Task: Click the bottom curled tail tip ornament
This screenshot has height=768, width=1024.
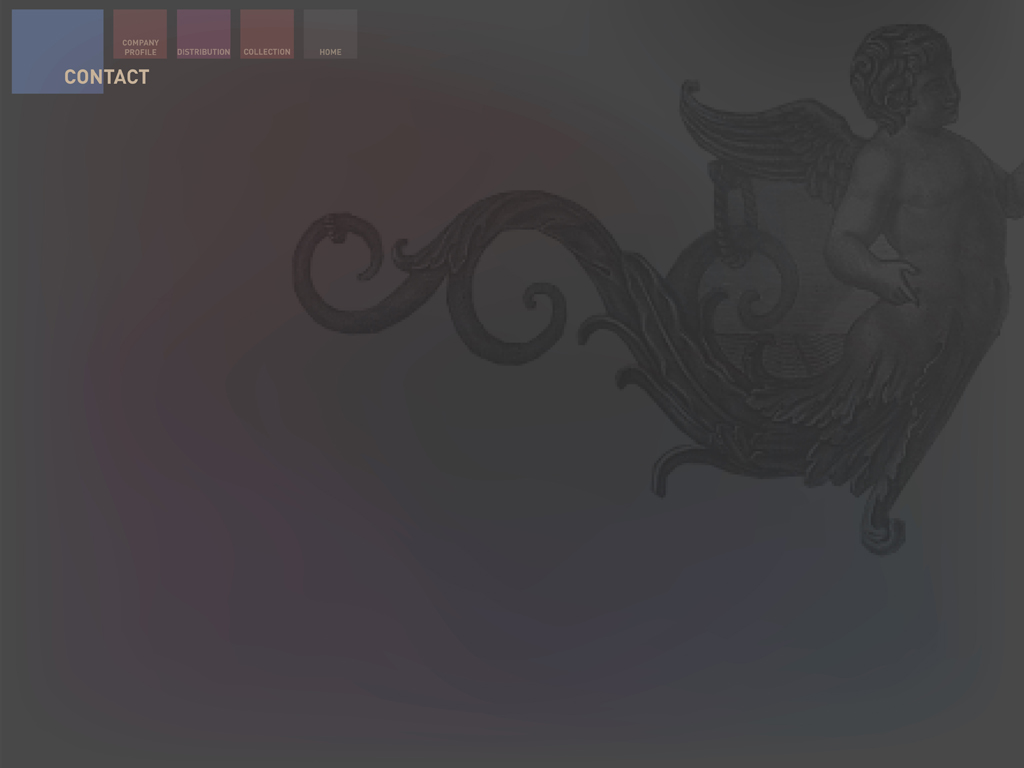Action: 882,528
